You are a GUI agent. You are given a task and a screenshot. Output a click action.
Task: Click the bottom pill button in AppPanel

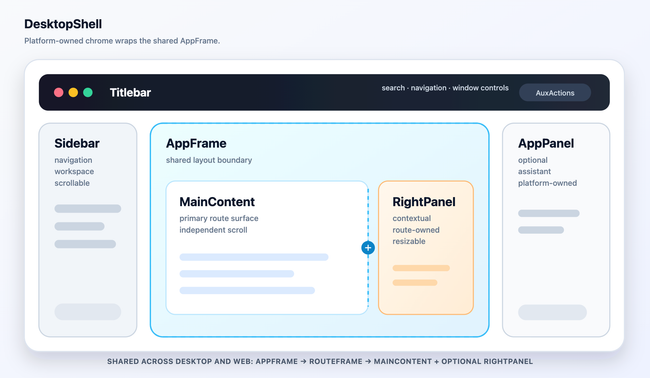tap(552, 312)
